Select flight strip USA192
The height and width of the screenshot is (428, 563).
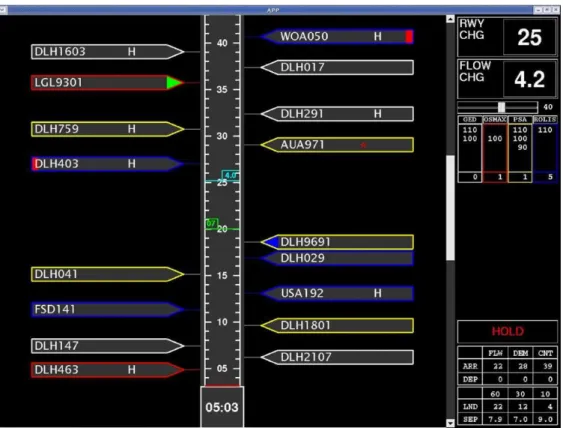[338, 293]
